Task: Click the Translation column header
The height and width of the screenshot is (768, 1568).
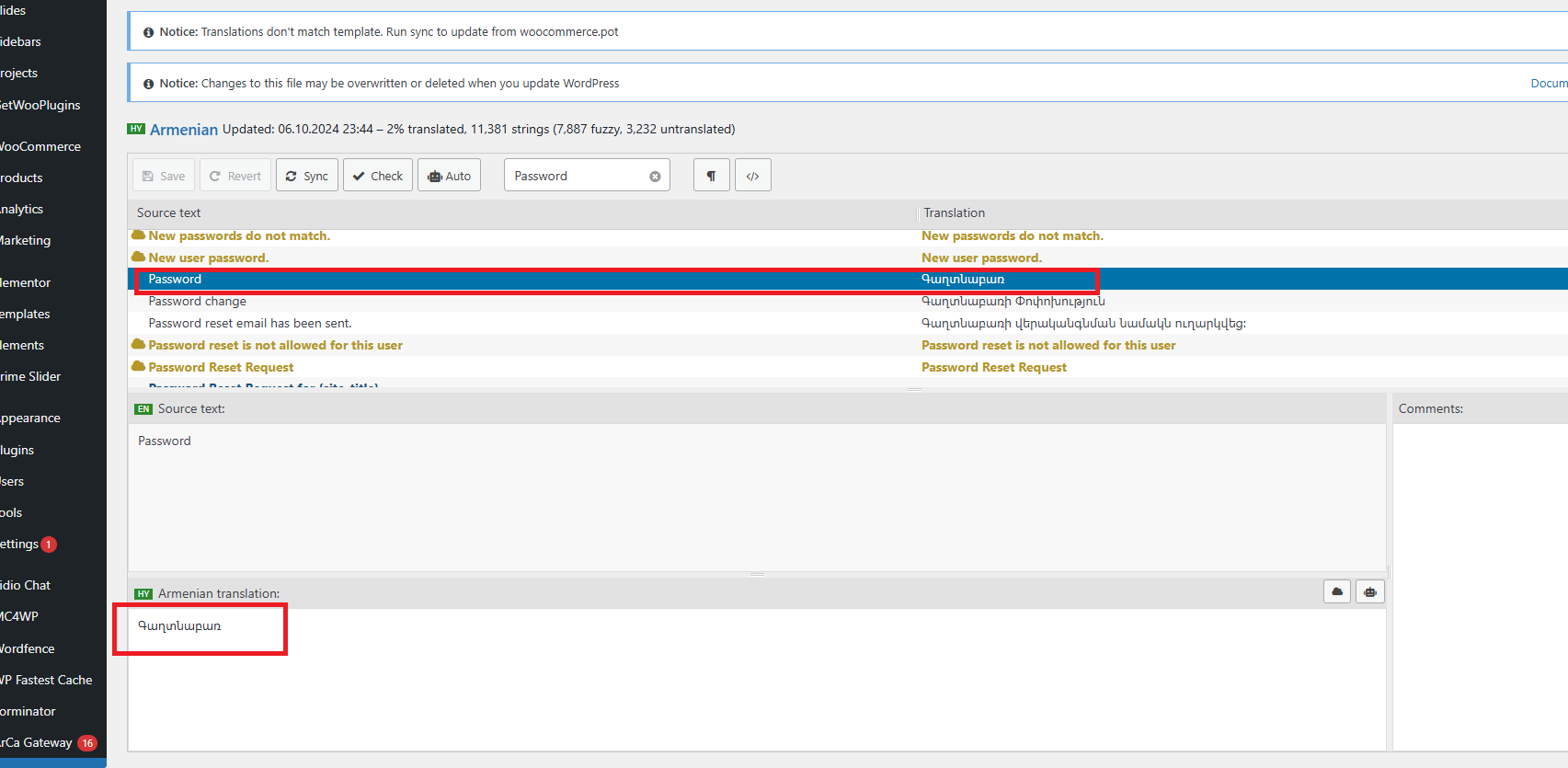Action: pyautogui.click(x=955, y=212)
